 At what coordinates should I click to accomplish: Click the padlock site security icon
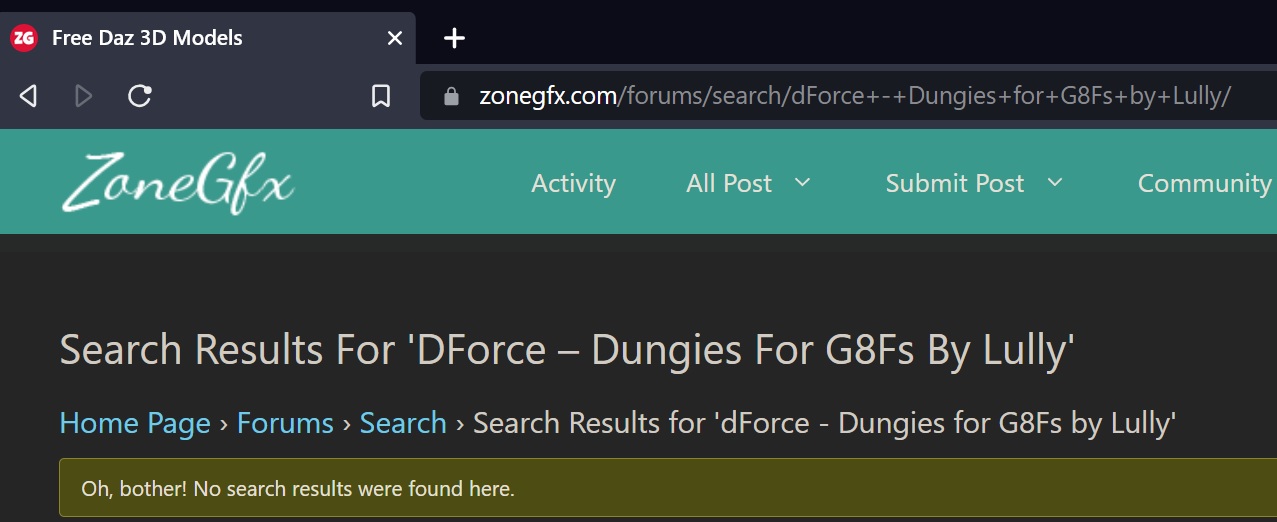(x=451, y=96)
